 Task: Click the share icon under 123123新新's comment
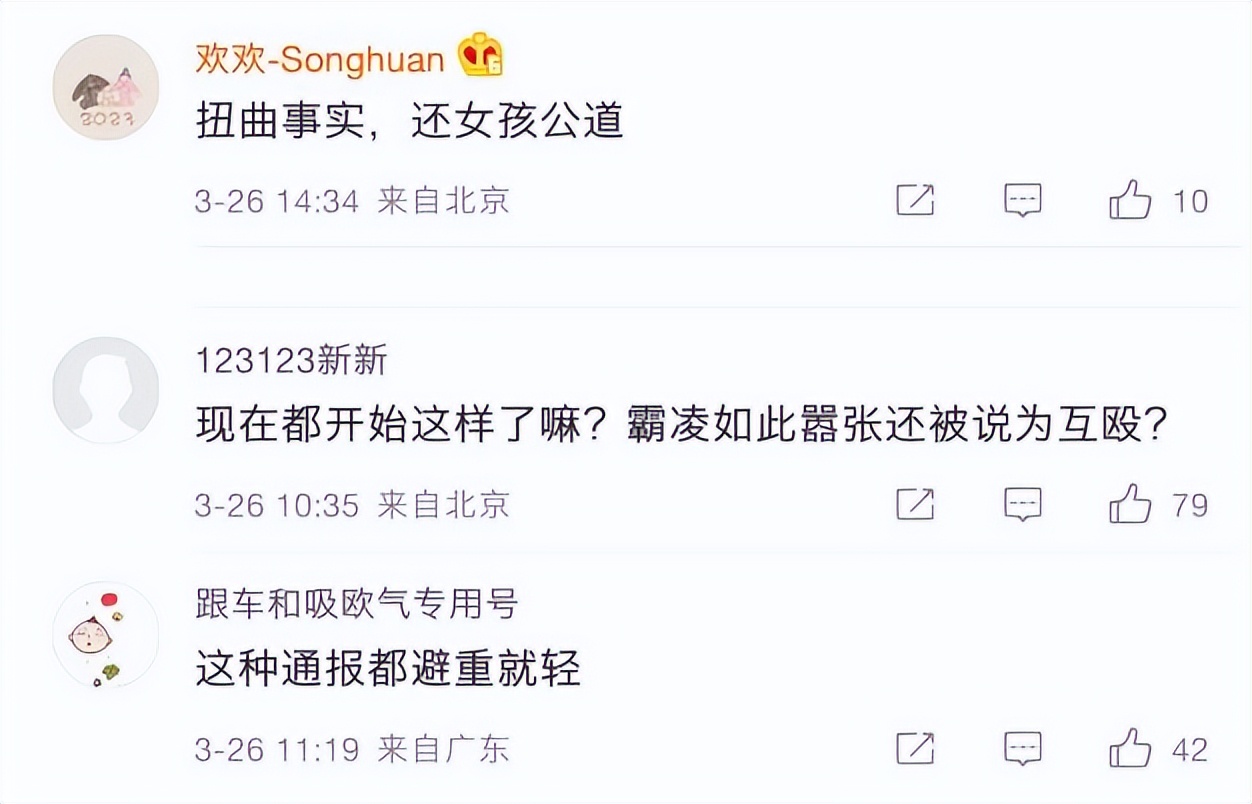tap(915, 505)
